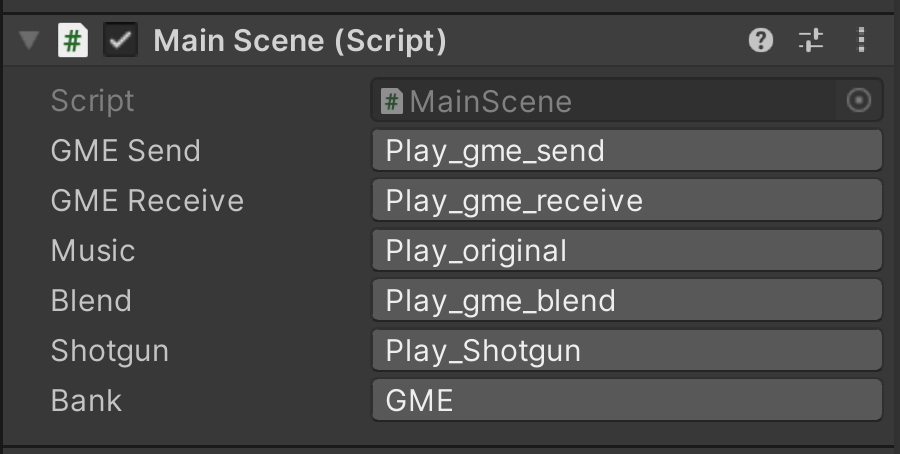Collapse the Main Scene script component
Viewport: 900px width, 454px height.
[29, 41]
